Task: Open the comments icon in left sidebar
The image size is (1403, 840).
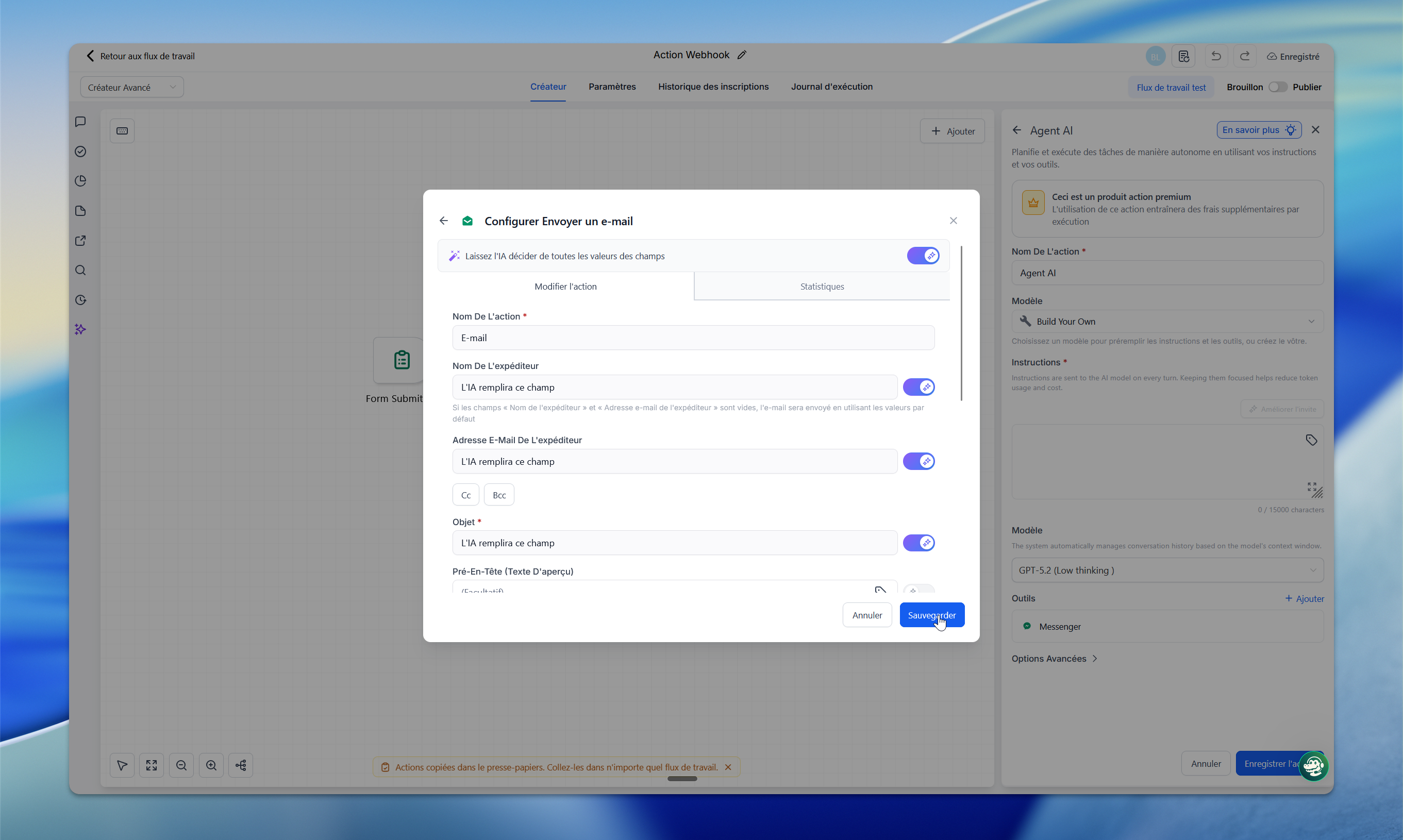Action: point(80,122)
